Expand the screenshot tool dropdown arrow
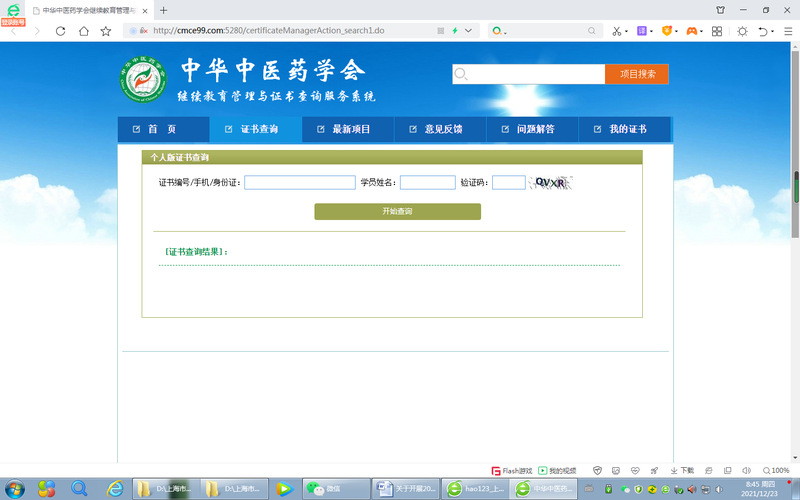This screenshot has height=500, width=800. pos(627,31)
